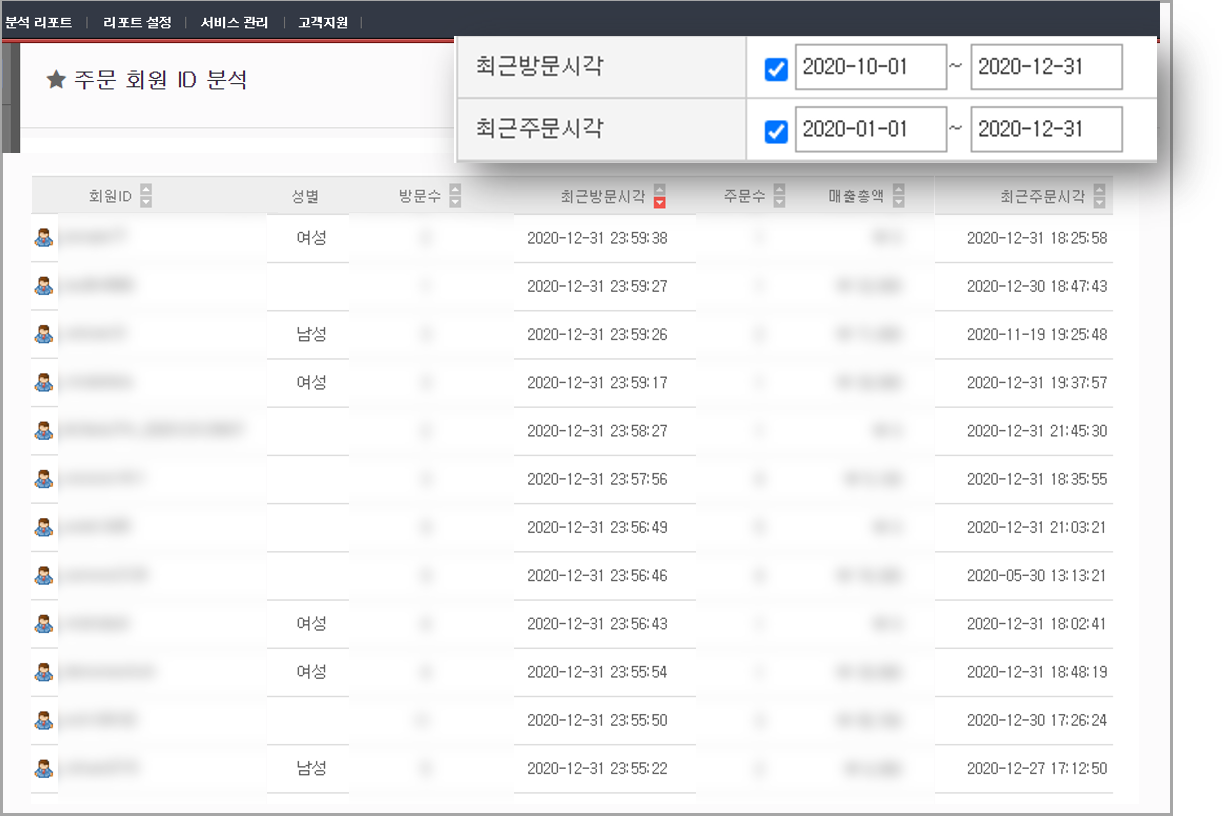Click the sort arrows next to 회원ID header

pos(146,196)
